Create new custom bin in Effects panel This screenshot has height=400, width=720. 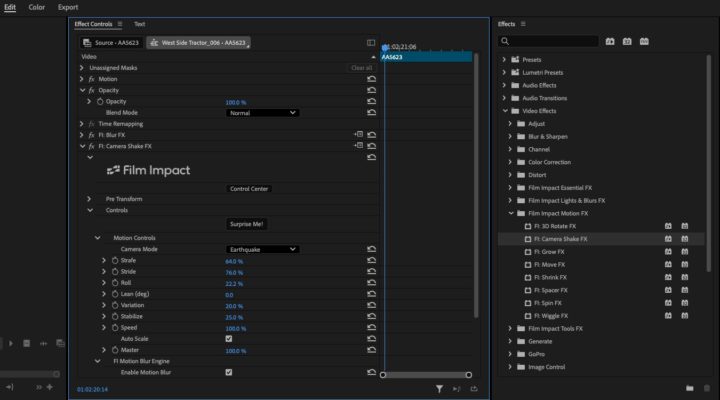(x=690, y=388)
